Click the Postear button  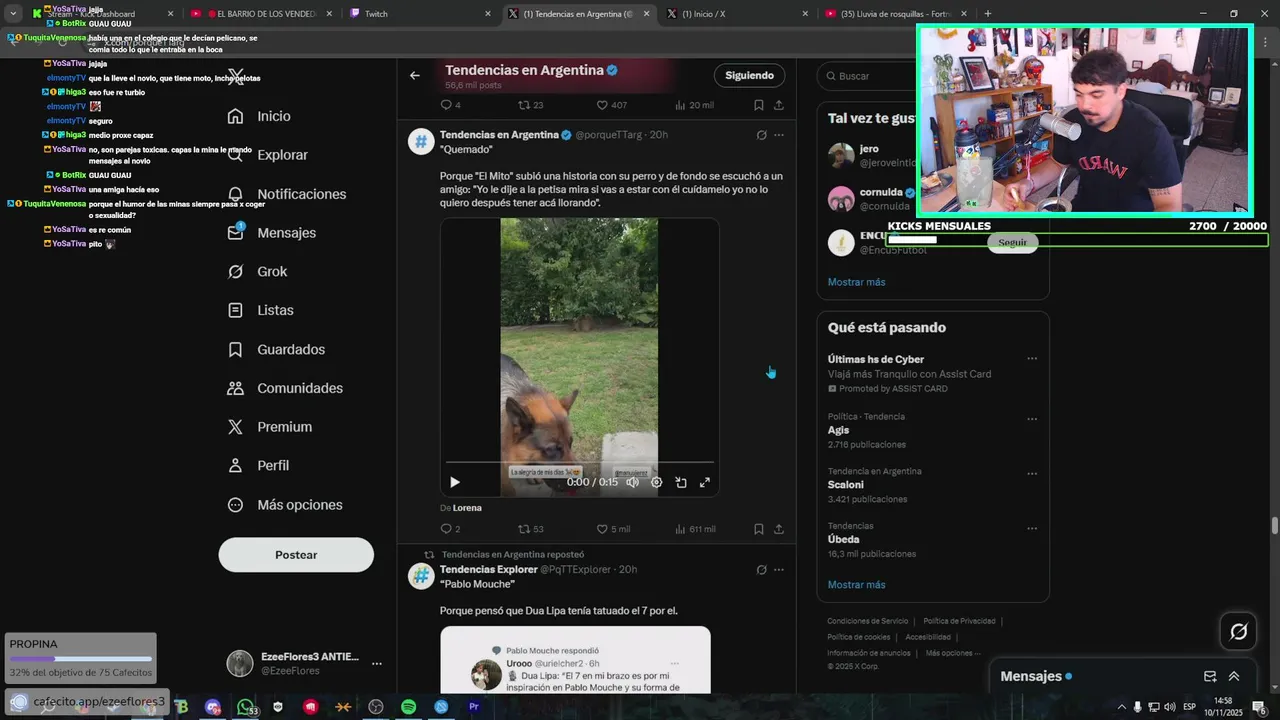(296, 555)
